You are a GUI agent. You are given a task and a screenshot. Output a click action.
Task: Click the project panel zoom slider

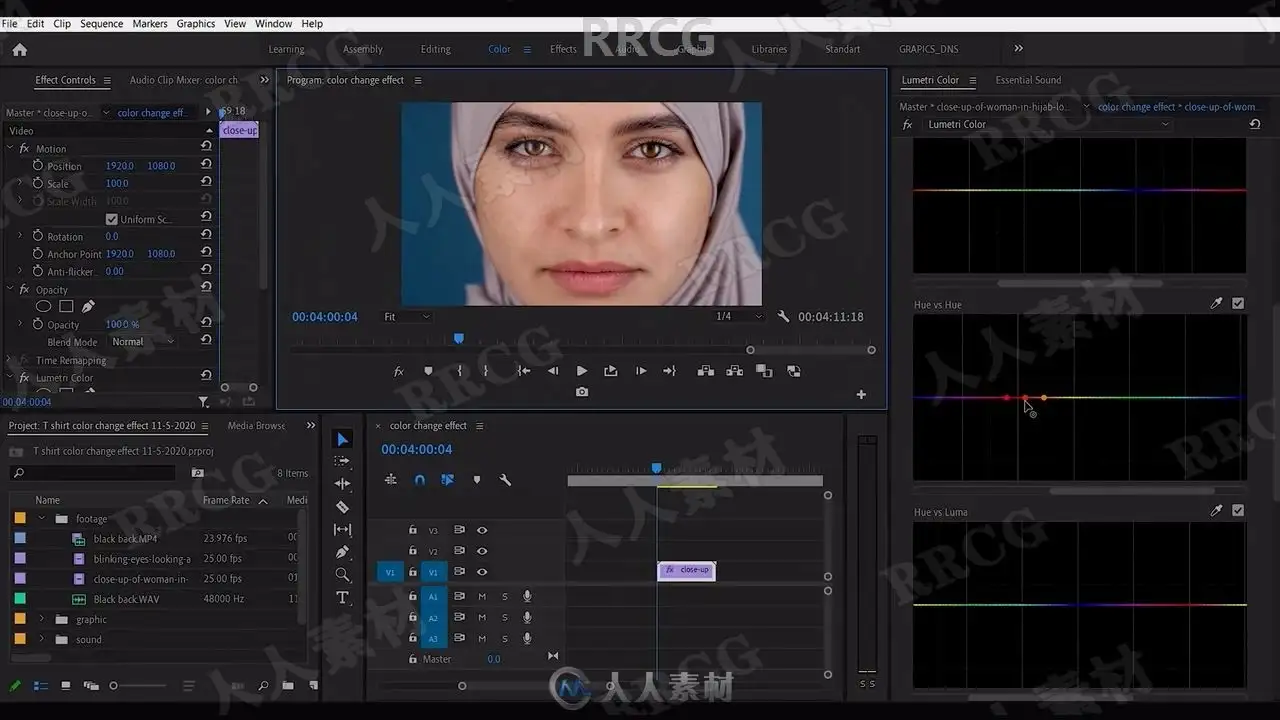tap(140, 686)
